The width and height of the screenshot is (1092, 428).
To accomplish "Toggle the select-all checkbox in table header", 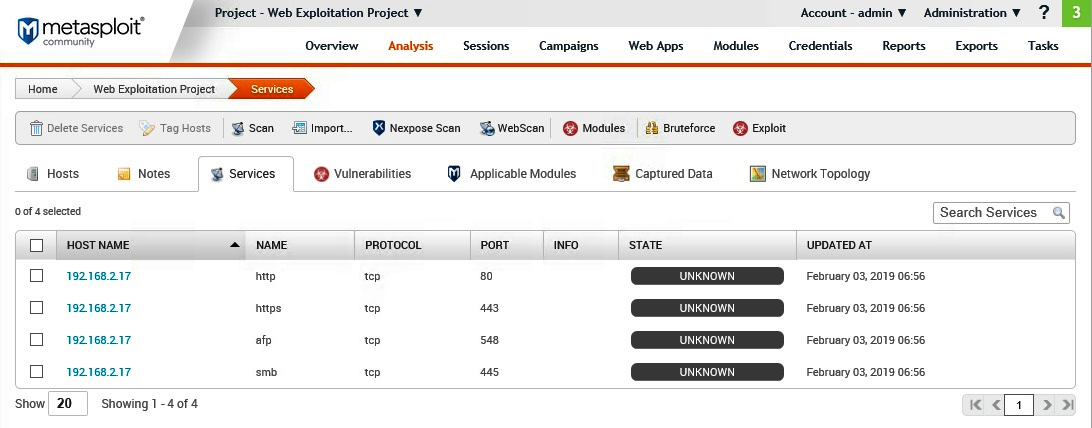I will 37,245.
